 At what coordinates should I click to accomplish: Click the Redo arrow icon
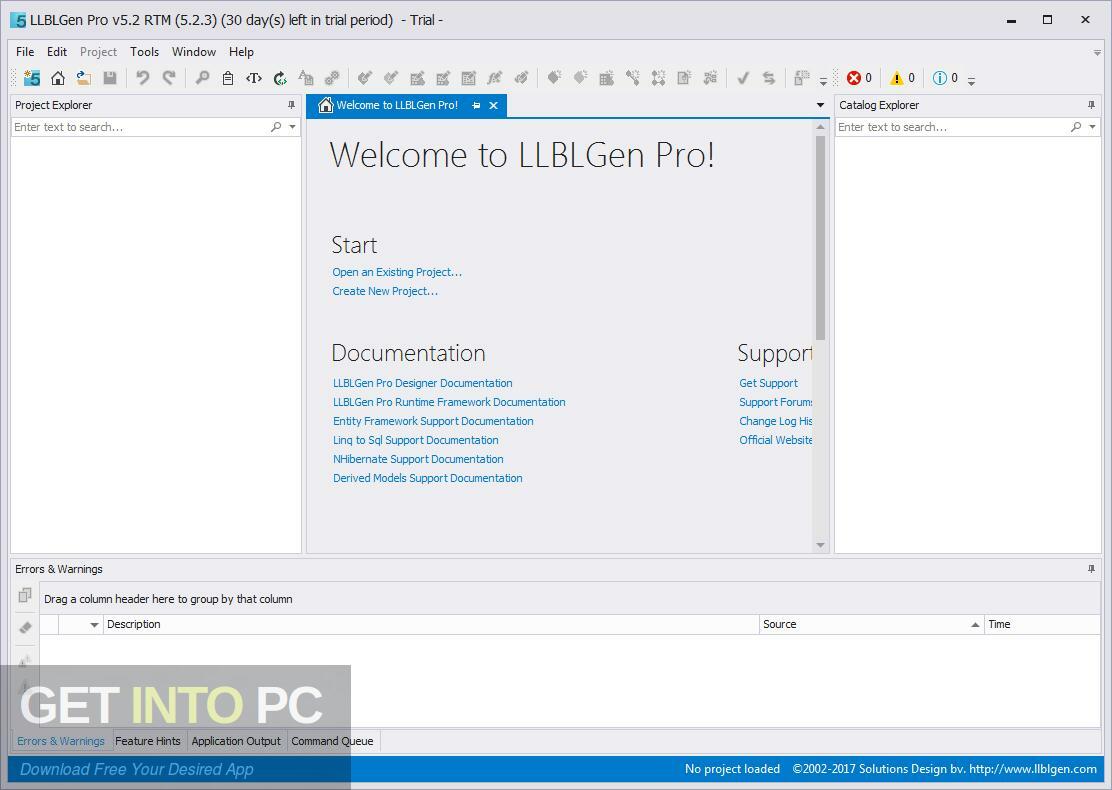pyautogui.click(x=169, y=78)
